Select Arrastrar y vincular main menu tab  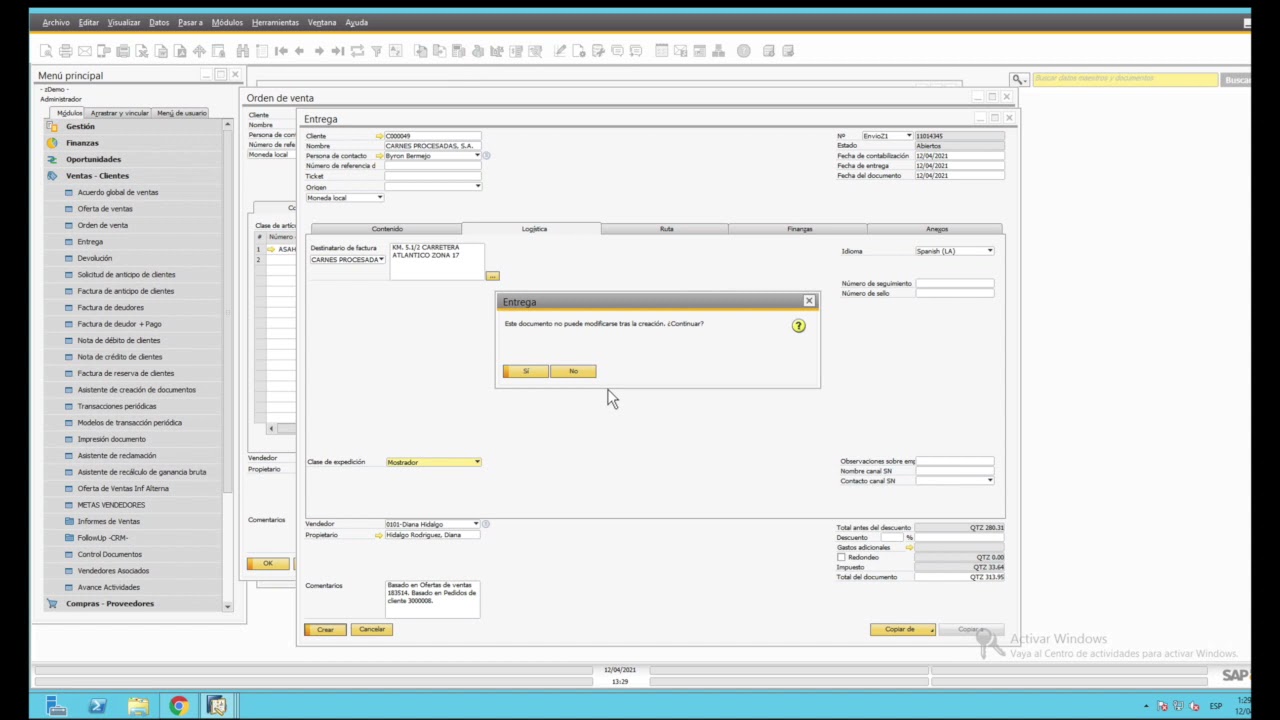click(119, 113)
